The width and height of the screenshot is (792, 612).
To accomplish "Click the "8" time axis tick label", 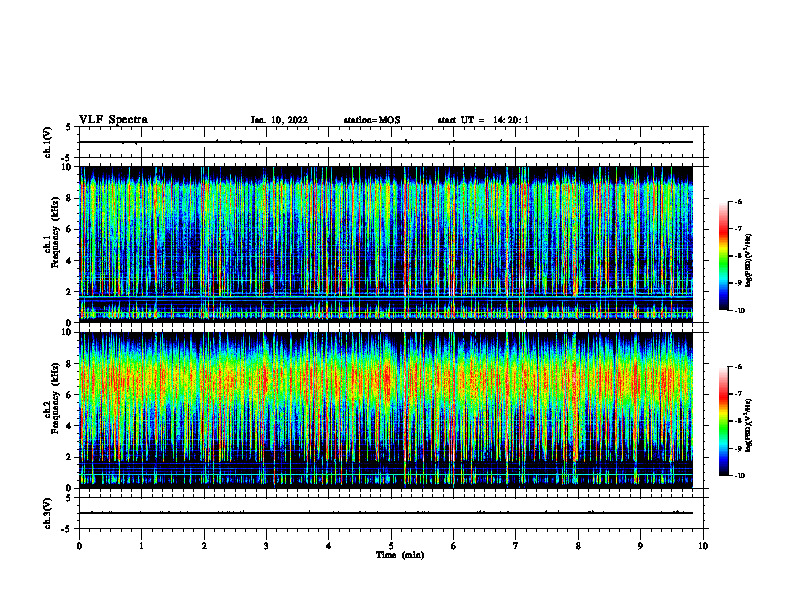I will 578,546.
